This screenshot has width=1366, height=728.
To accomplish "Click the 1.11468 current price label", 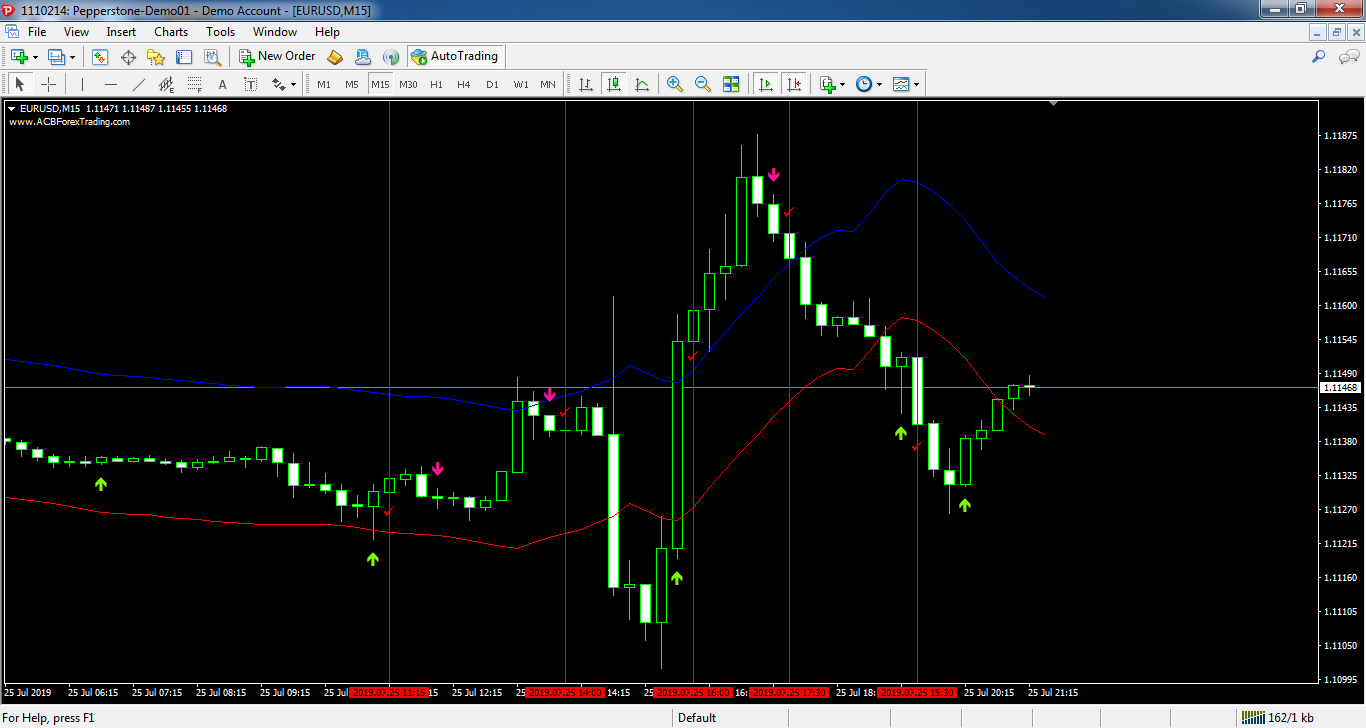I will [1339, 387].
